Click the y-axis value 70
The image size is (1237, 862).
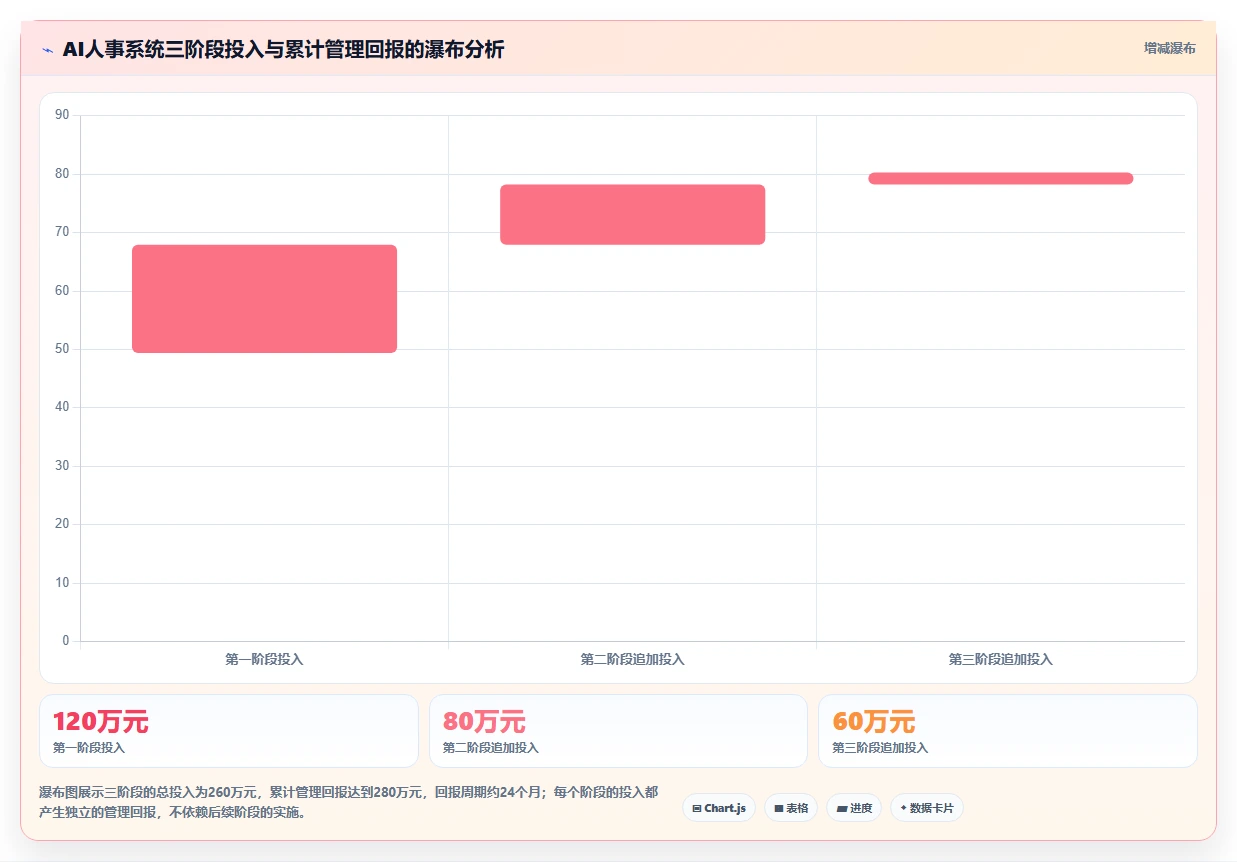[x=62, y=232]
